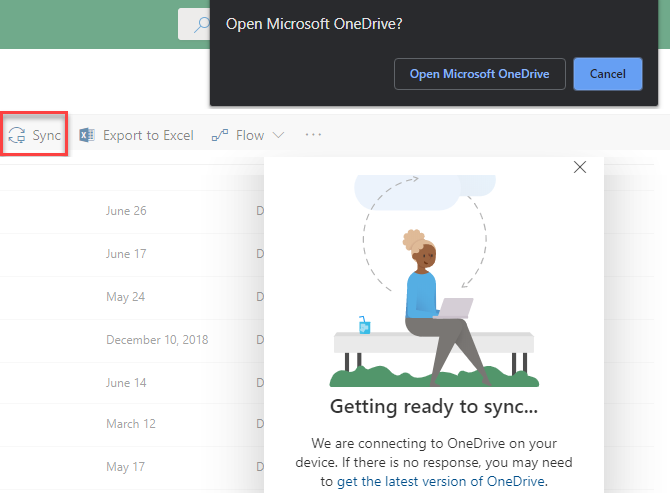The image size is (670, 493).
Task: Select the May 17 date cell
Action: point(126,467)
